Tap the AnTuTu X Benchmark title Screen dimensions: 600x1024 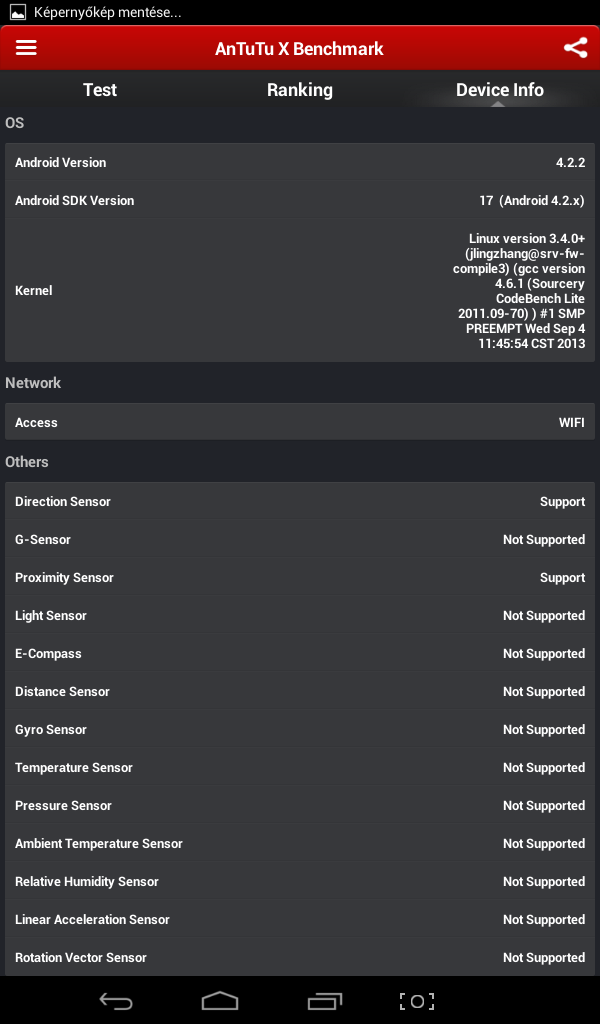(299, 49)
